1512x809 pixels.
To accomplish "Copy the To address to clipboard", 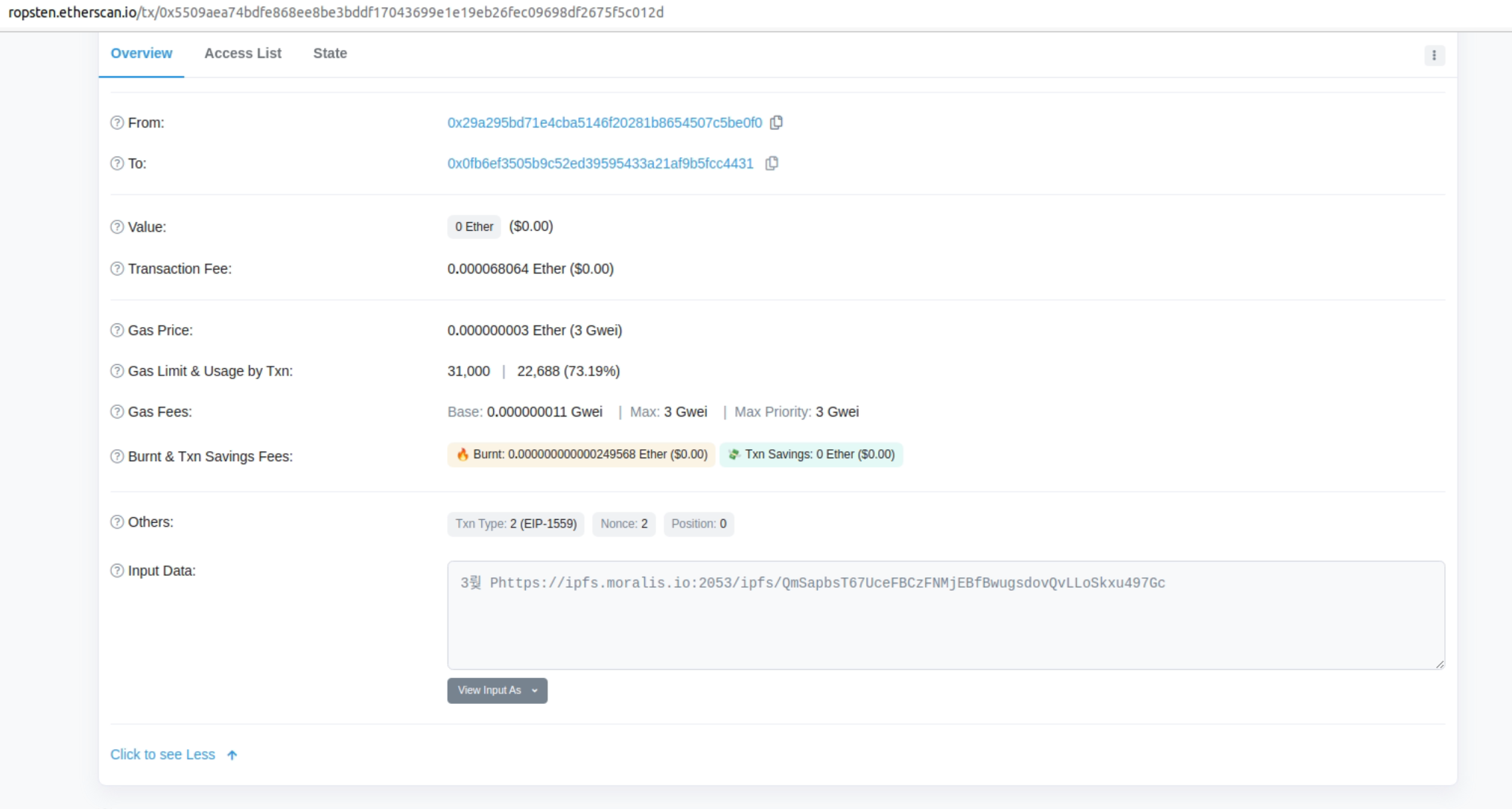I will pos(772,163).
